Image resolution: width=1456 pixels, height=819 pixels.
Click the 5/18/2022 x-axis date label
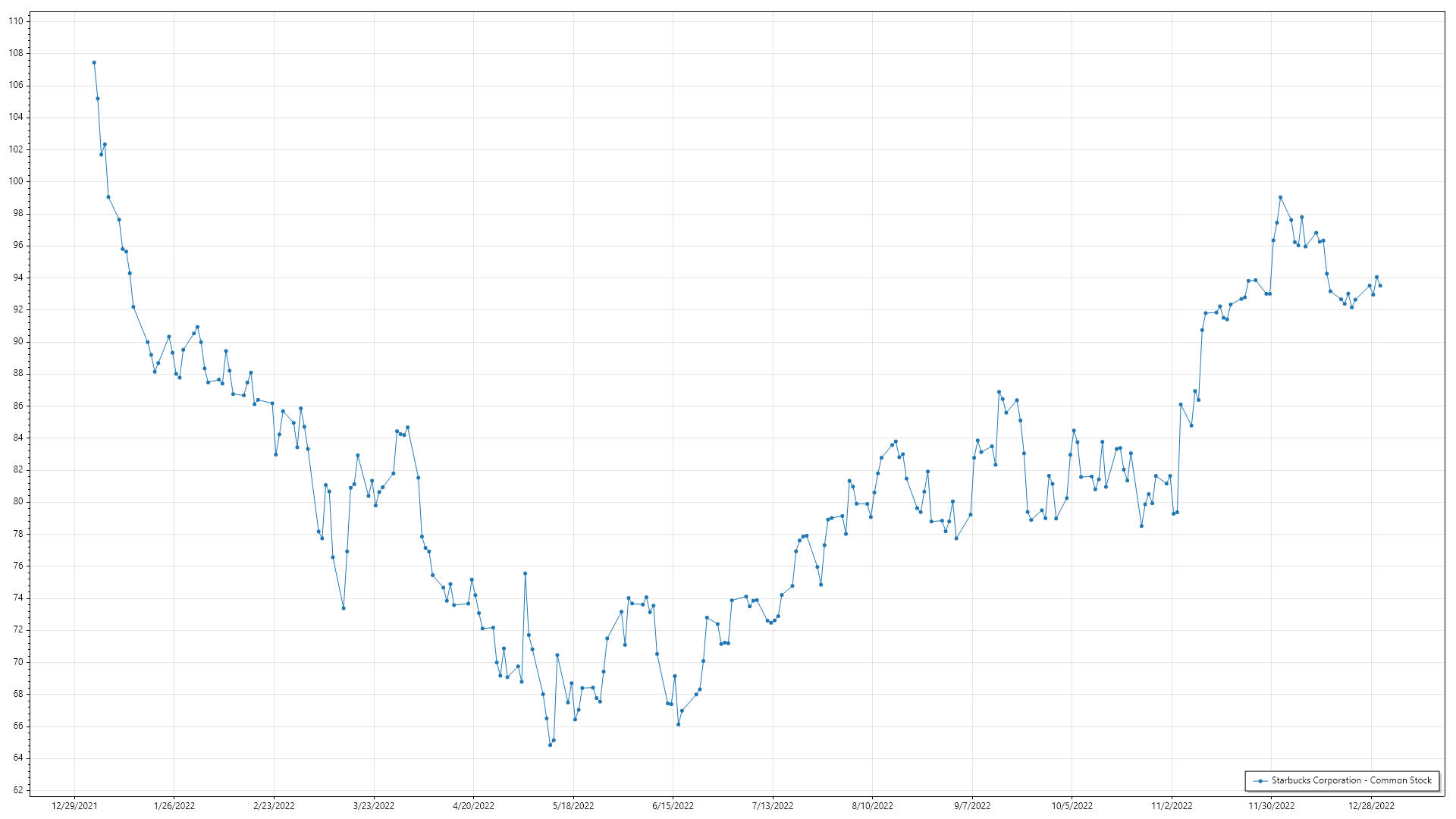(573, 805)
